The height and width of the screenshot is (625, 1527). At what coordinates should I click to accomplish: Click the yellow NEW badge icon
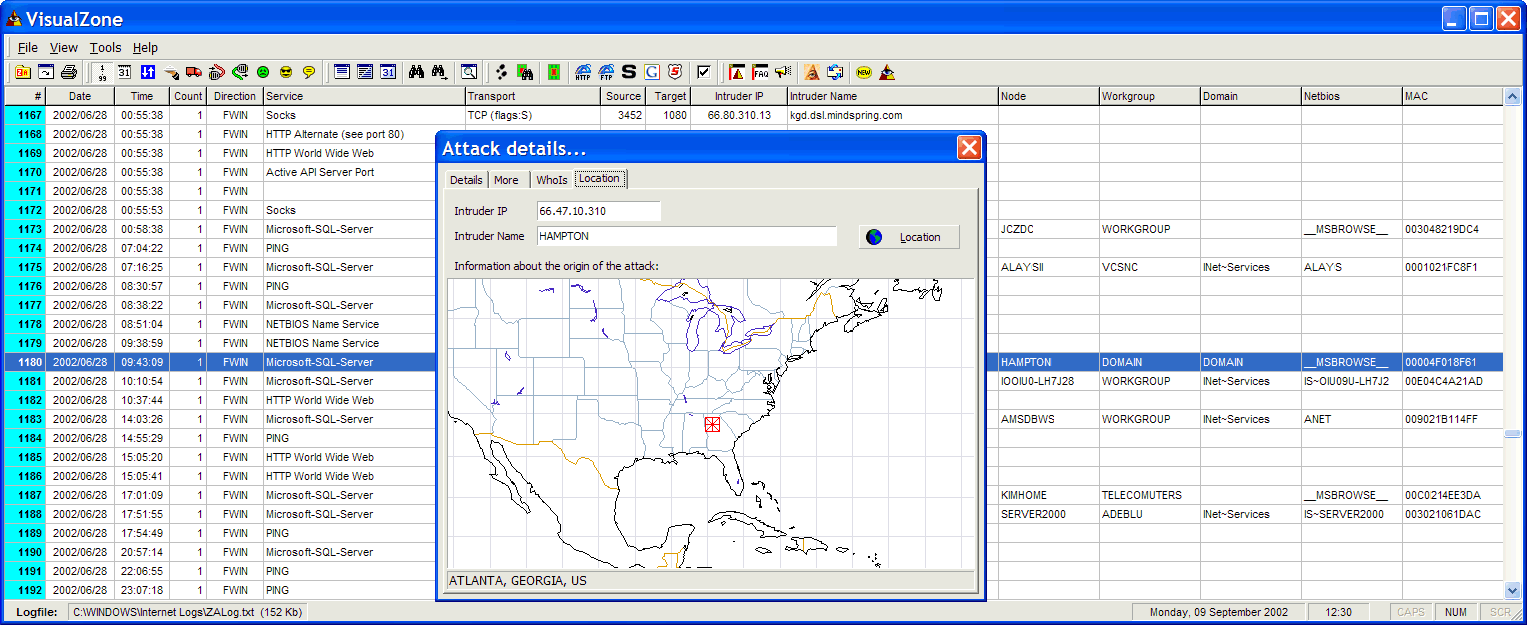(863, 72)
